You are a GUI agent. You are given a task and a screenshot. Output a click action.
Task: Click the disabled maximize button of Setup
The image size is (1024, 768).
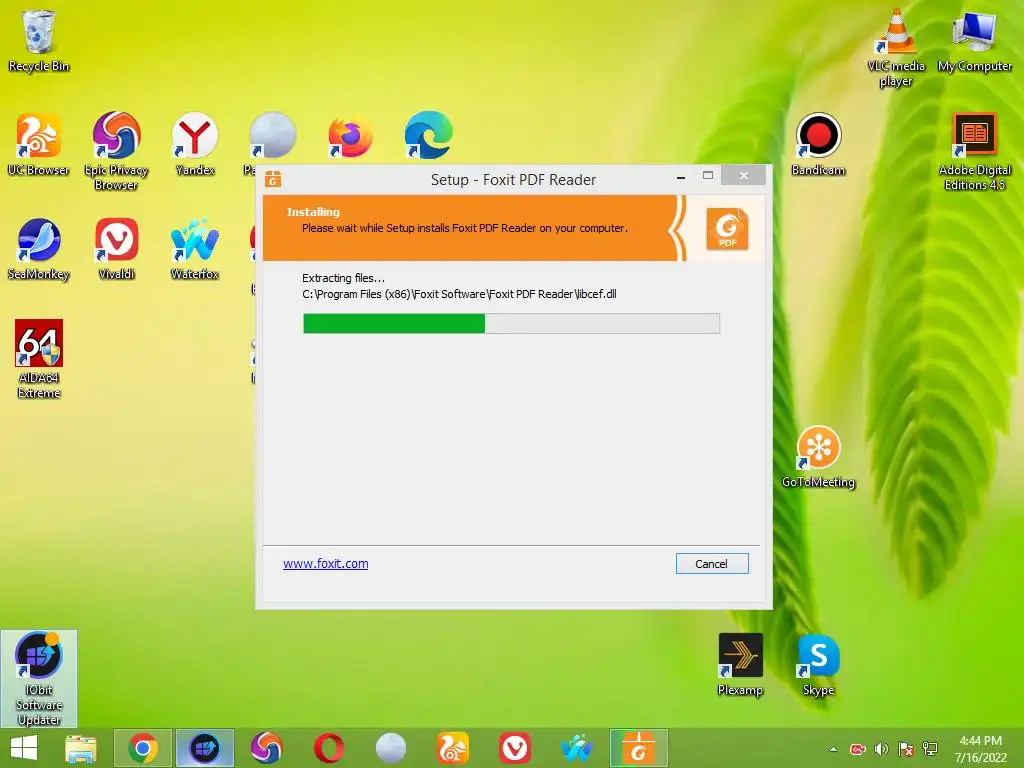[708, 175]
